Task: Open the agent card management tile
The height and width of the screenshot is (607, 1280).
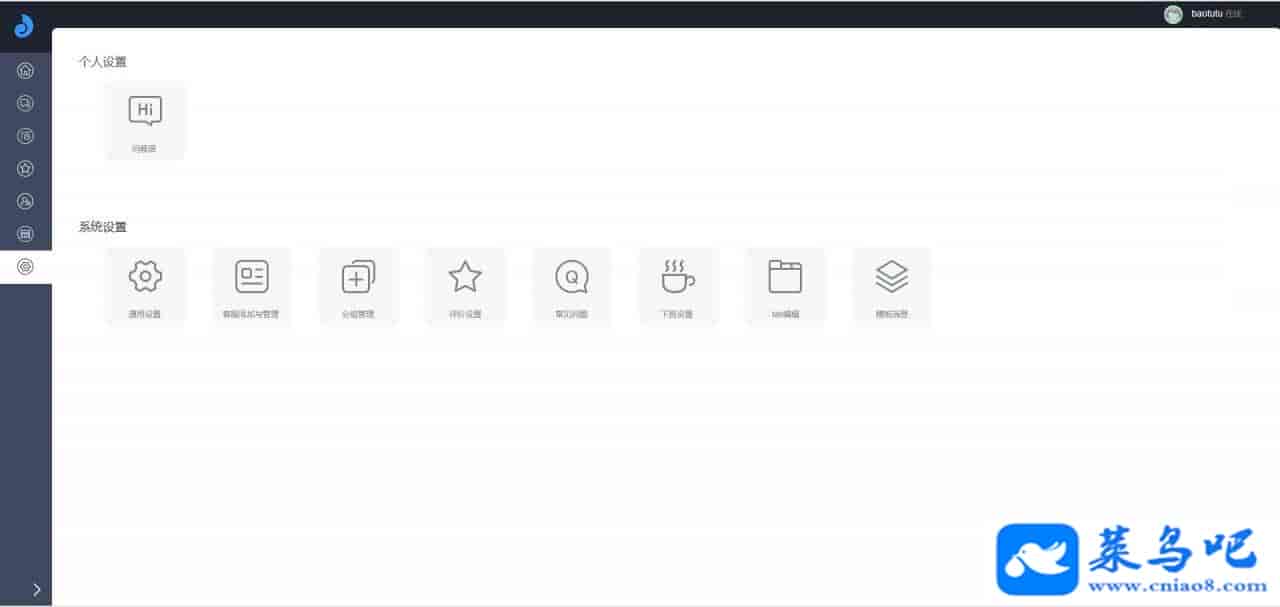Action: click(x=252, y=287)
